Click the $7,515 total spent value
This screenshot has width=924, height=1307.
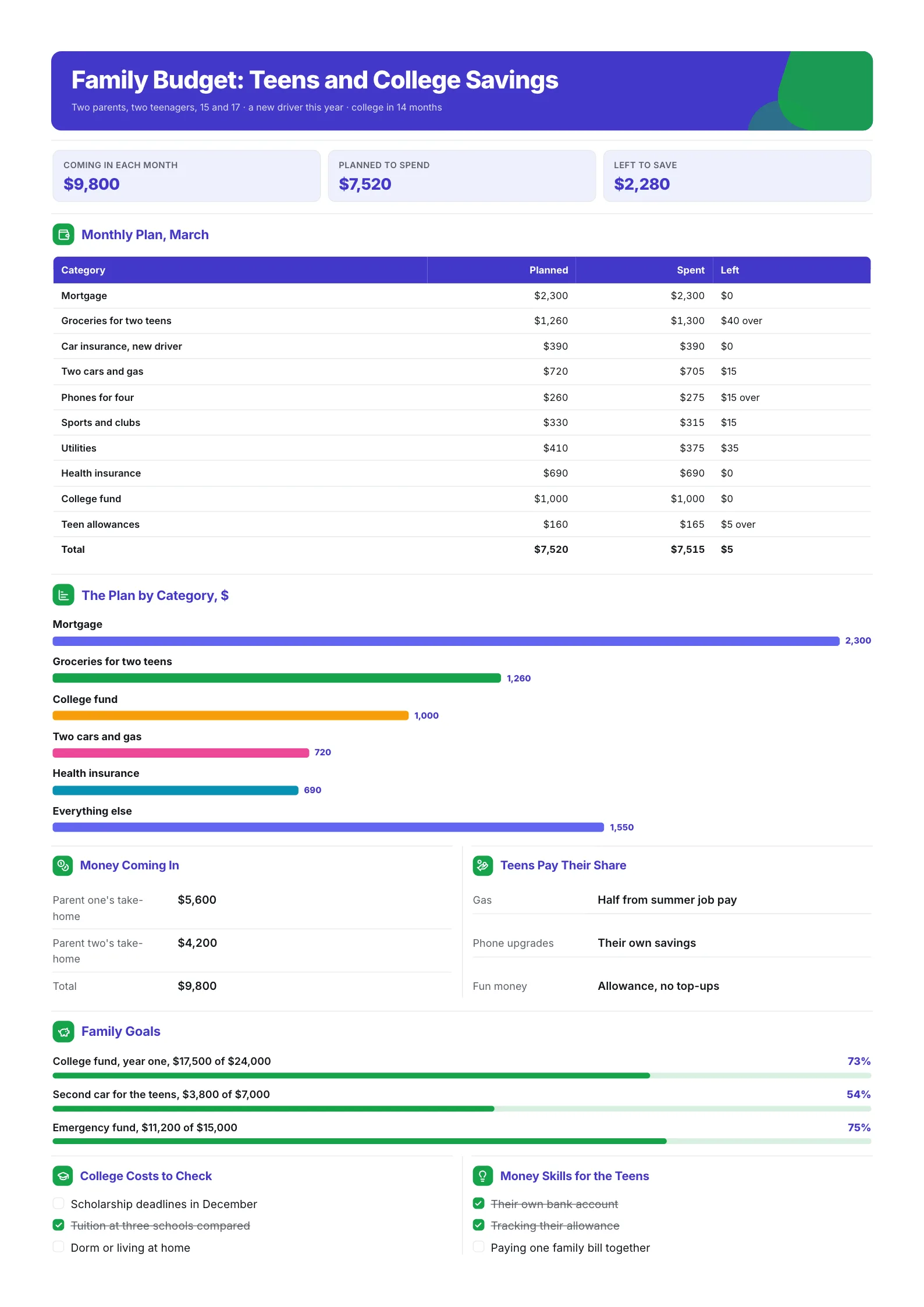(688, 549)
